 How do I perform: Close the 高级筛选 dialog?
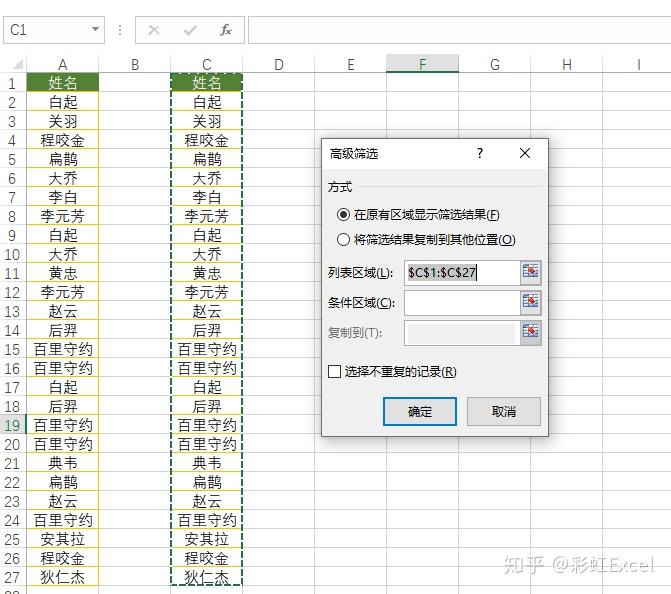525,153
